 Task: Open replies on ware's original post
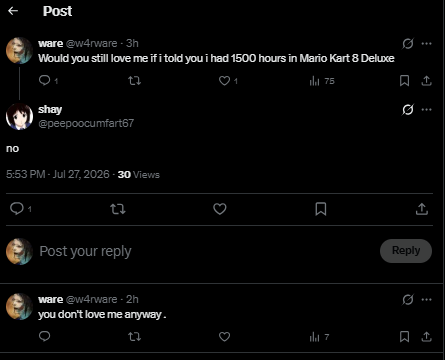click(x=44, y=81)
